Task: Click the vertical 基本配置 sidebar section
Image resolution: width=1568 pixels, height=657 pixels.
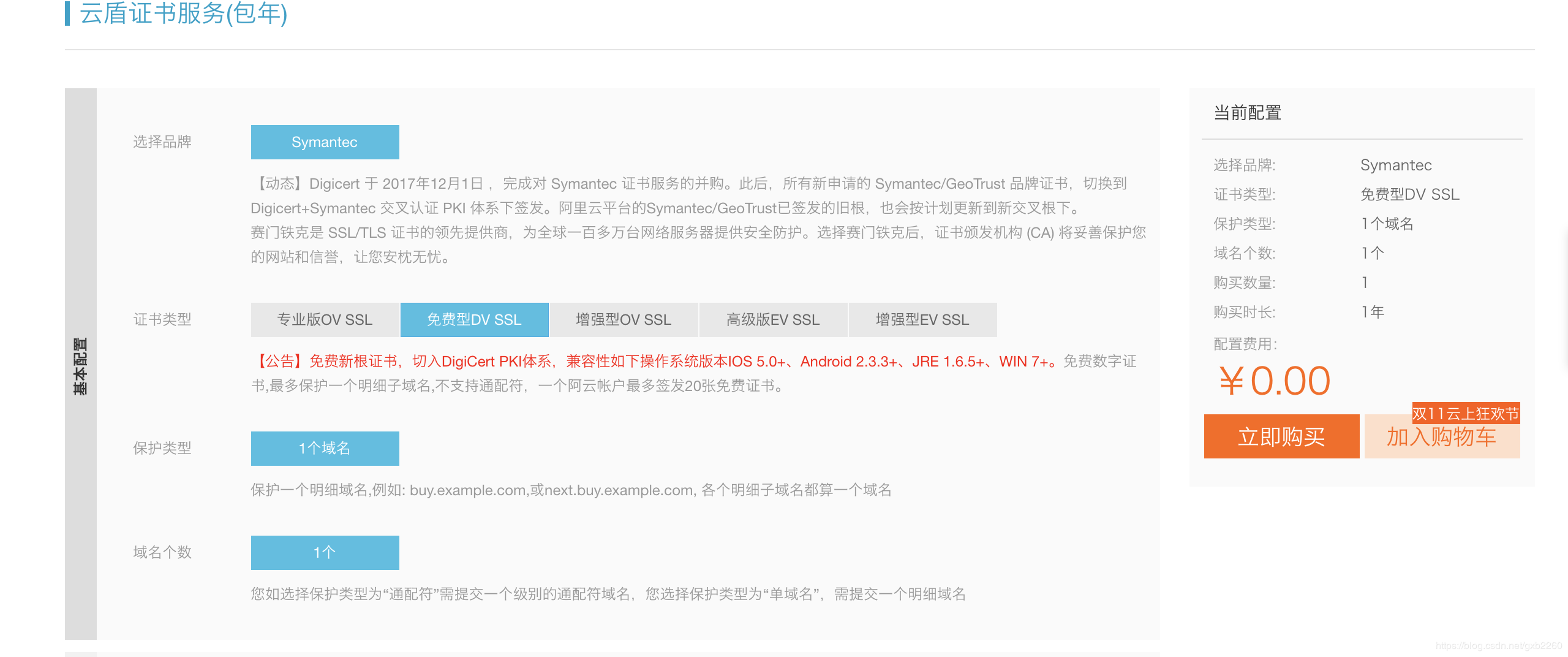Action: 81,365
